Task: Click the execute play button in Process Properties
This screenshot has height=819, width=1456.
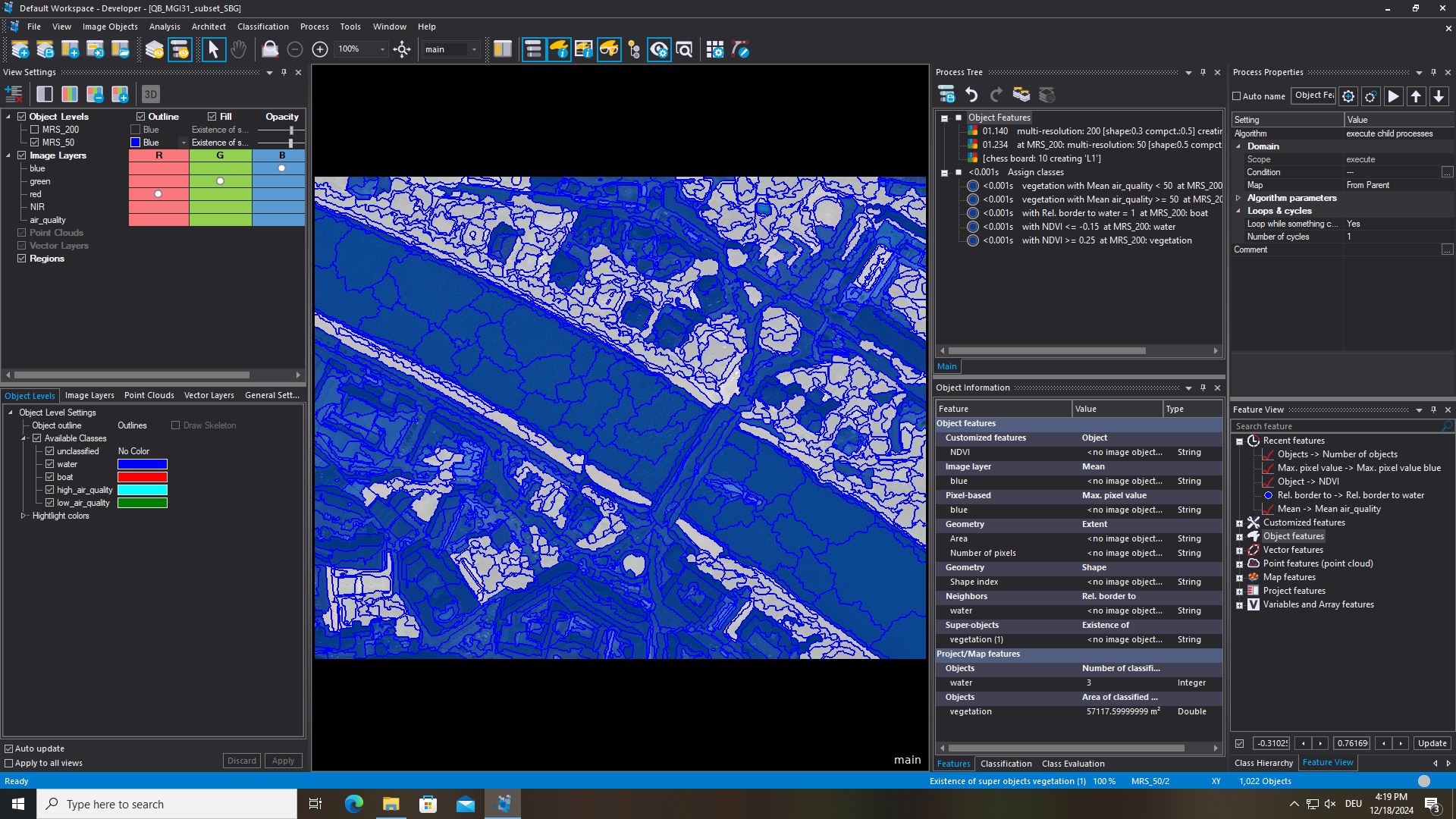Action: click(x=1393, y=96)
